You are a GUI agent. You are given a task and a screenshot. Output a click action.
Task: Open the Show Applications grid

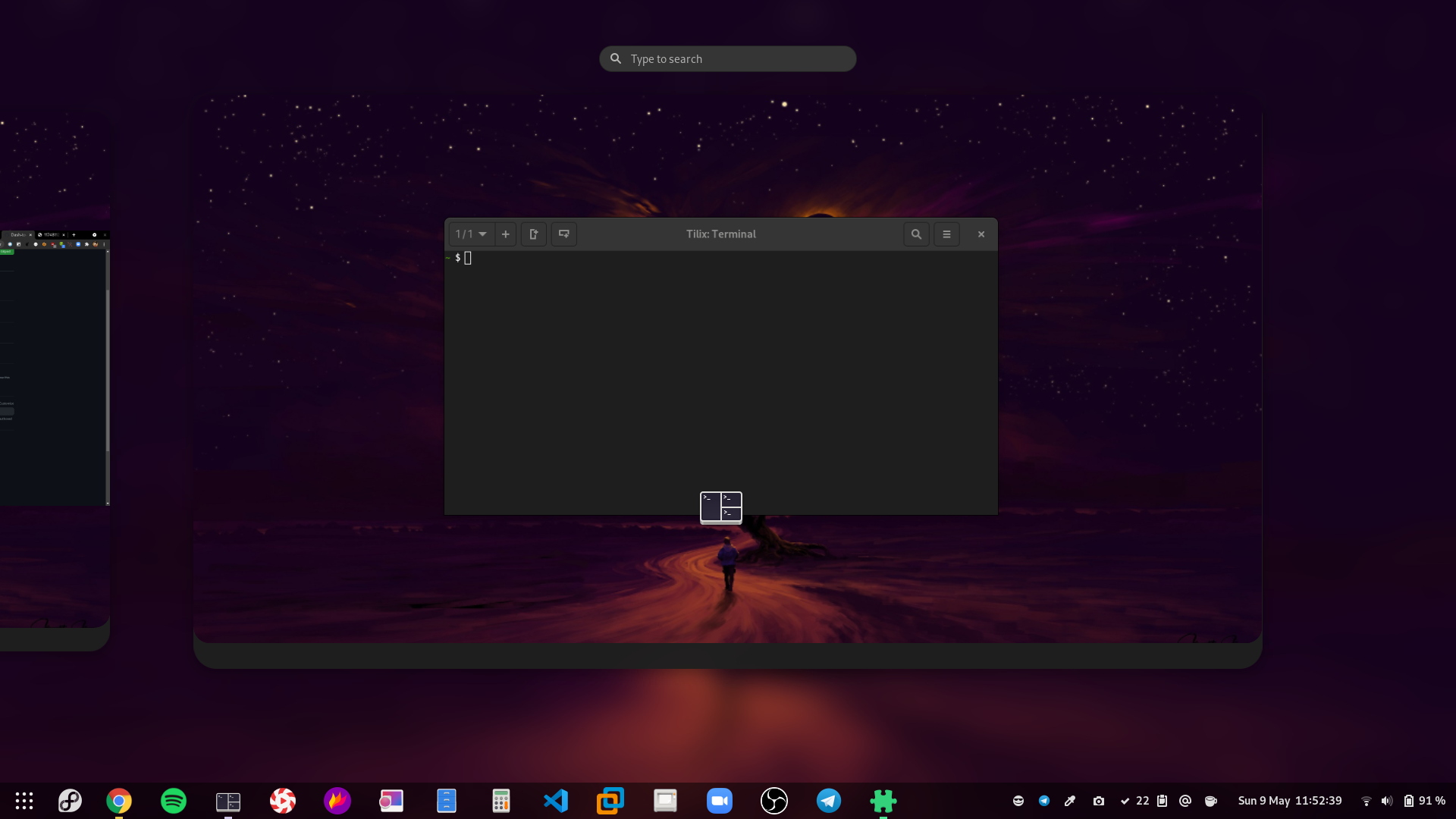coord(24,801)
